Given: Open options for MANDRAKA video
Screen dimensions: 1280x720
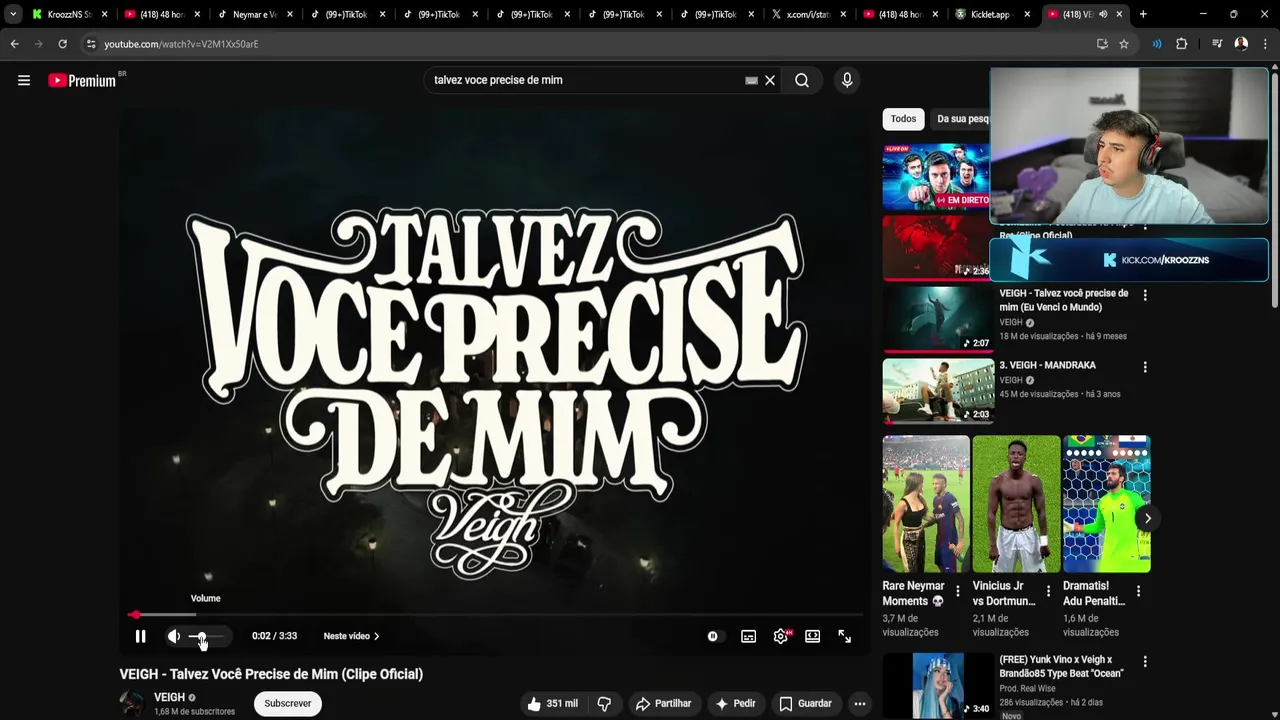Looking at the screenshot, I should click(x=1145, y=367).
